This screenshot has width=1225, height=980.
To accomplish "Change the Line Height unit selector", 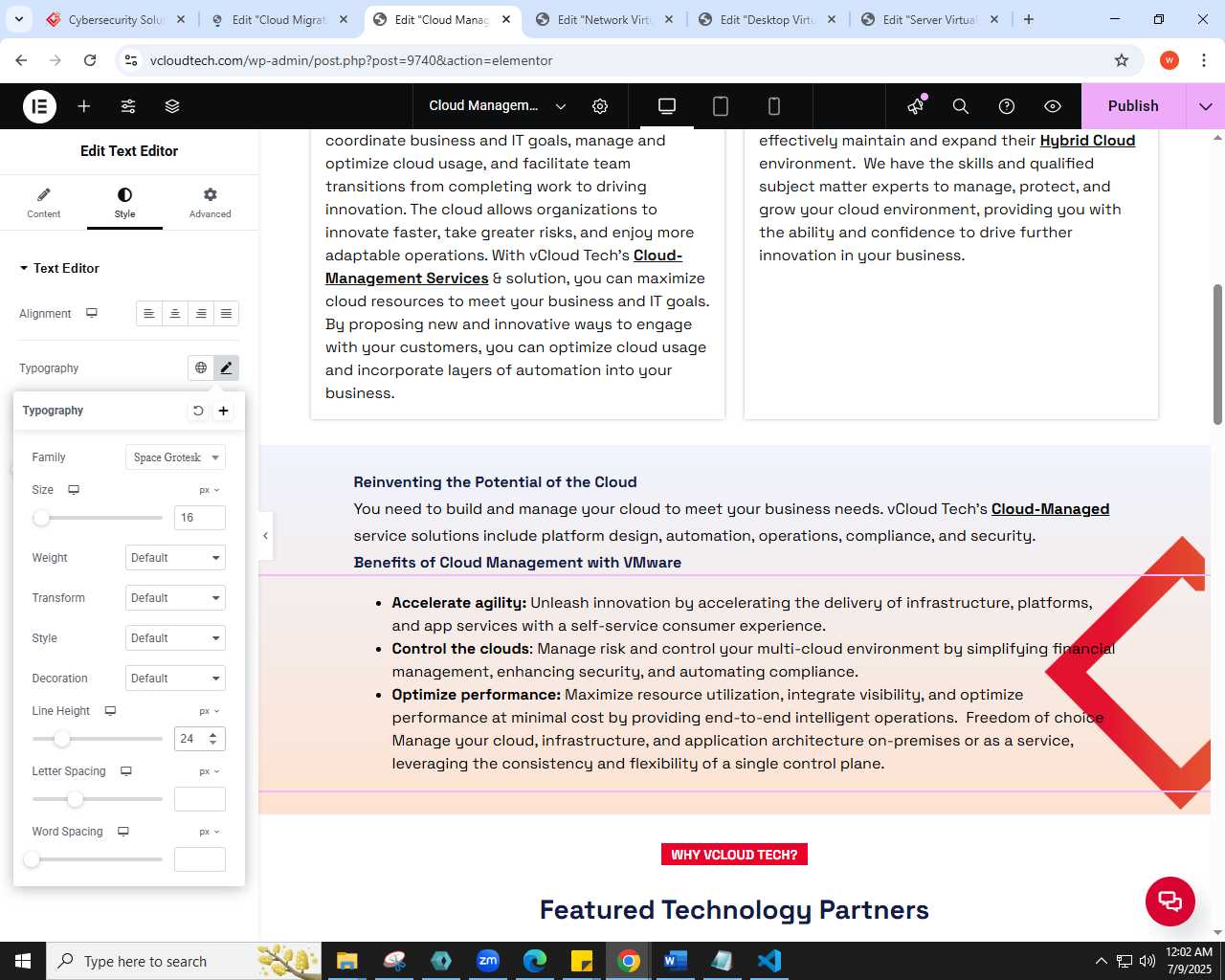I will [x=210, y=711].
